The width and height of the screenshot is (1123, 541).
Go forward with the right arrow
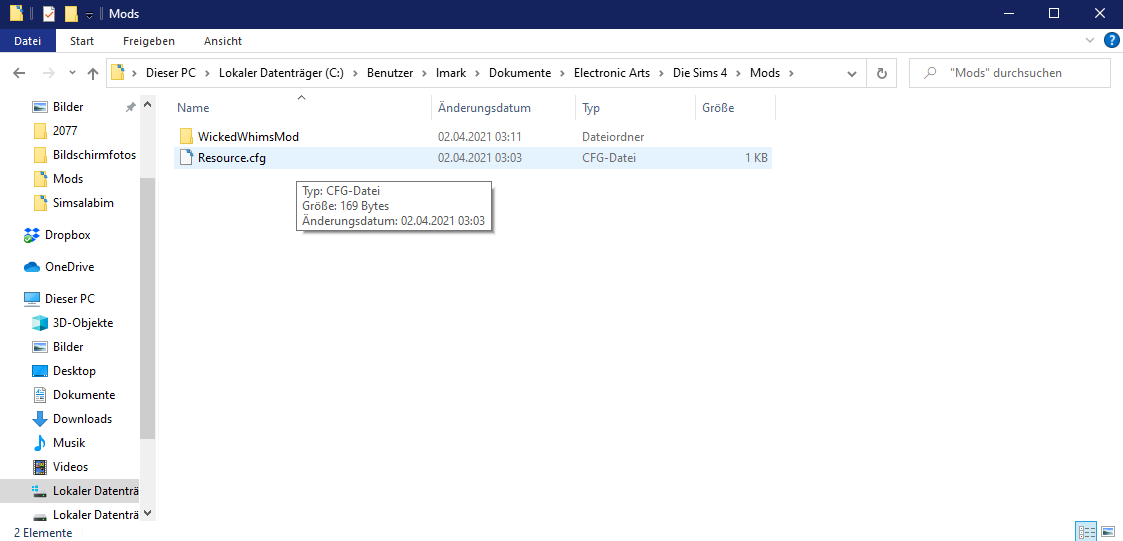[48, 73]
